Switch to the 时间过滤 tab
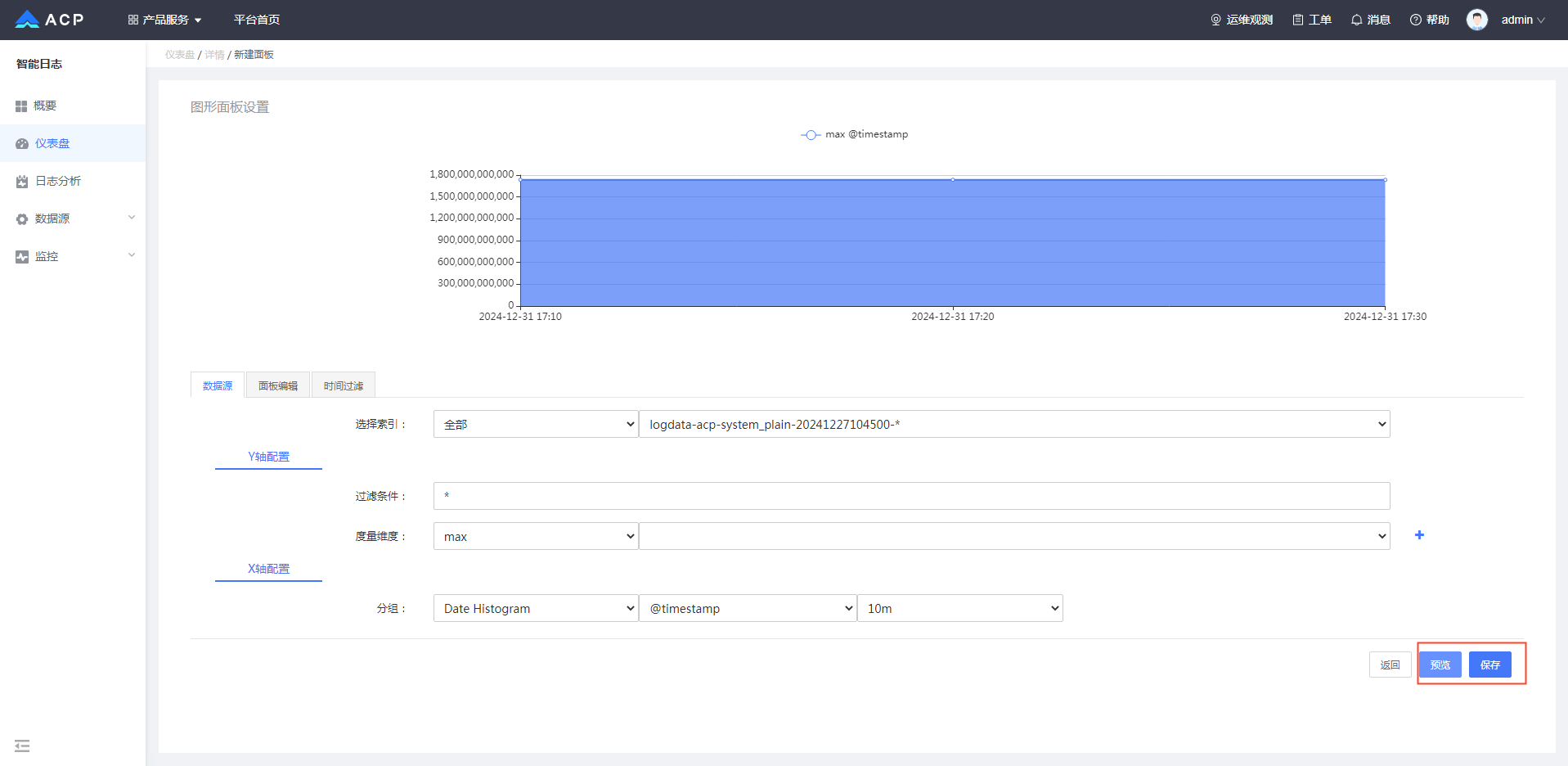Screen dimensions: 1568x766 pyautogui.click(x=344, y=385)
